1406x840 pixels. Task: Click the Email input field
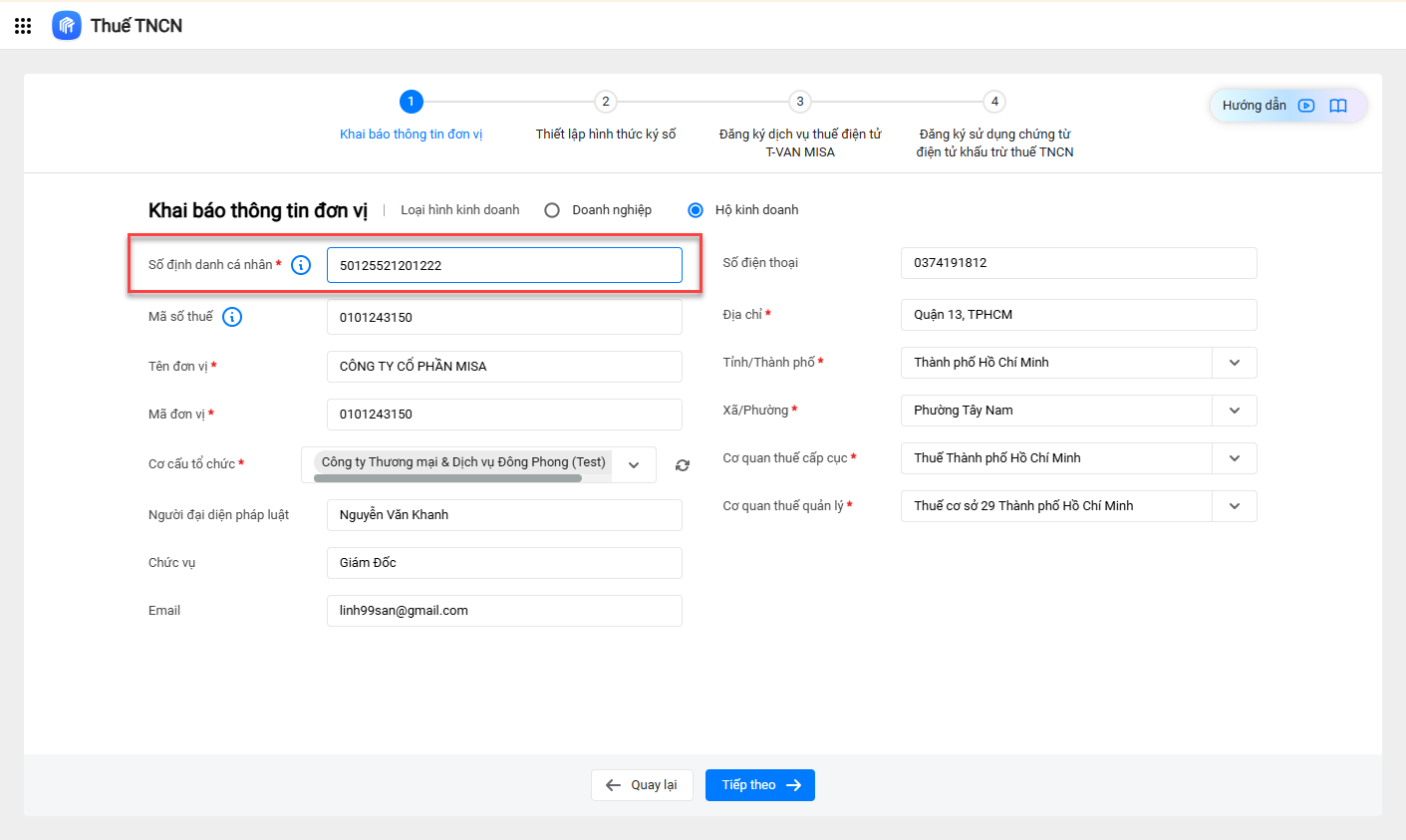(x=504, y=611)
